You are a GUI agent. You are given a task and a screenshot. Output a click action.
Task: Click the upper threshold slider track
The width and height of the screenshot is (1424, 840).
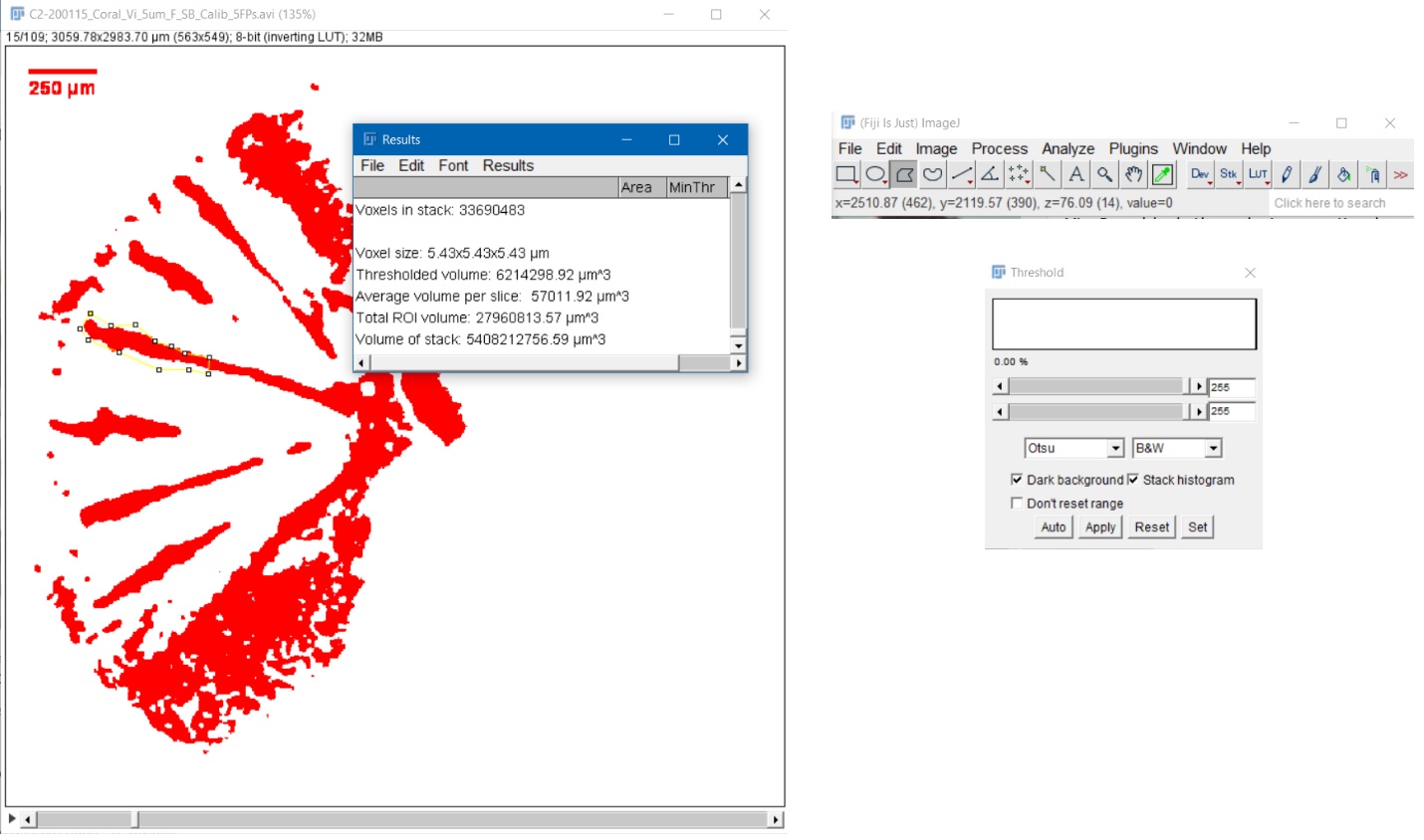pyautogui.click(x=1095, y=386)
